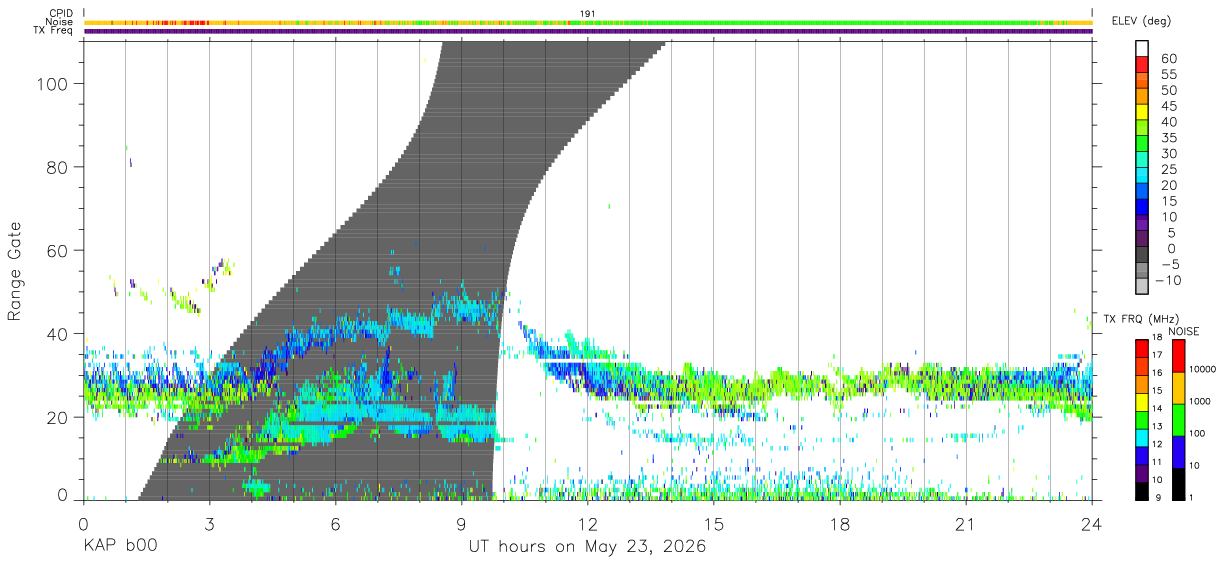Select the cyan TX frequency swatch between 12 and 13

coord(1142,437)
